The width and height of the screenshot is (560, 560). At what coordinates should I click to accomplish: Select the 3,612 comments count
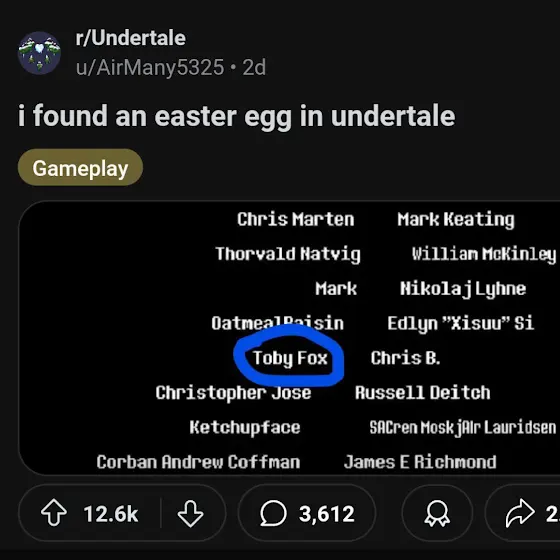[x=326, y=514]
